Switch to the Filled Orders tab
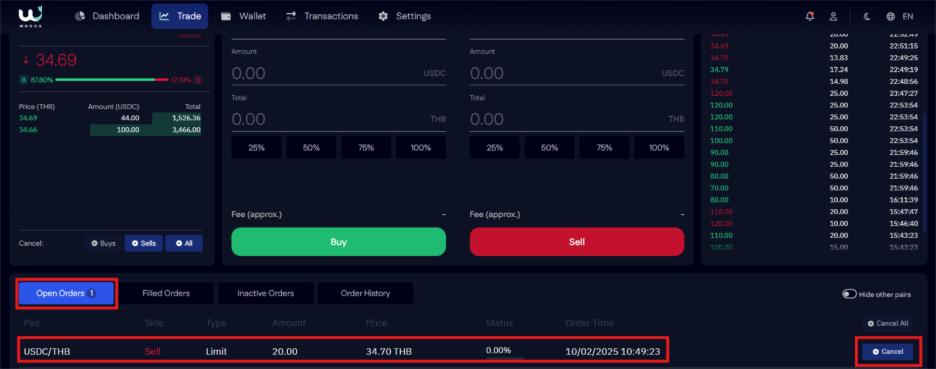 pos(166,293)
